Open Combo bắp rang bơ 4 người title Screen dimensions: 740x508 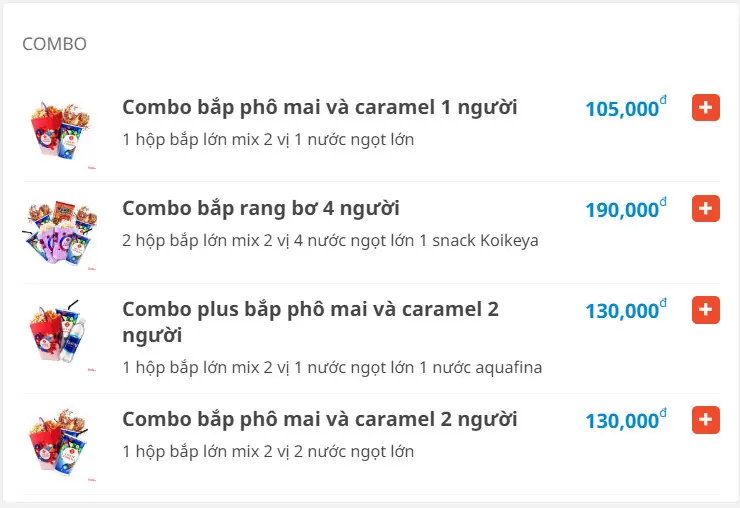(x=261, y=208)
